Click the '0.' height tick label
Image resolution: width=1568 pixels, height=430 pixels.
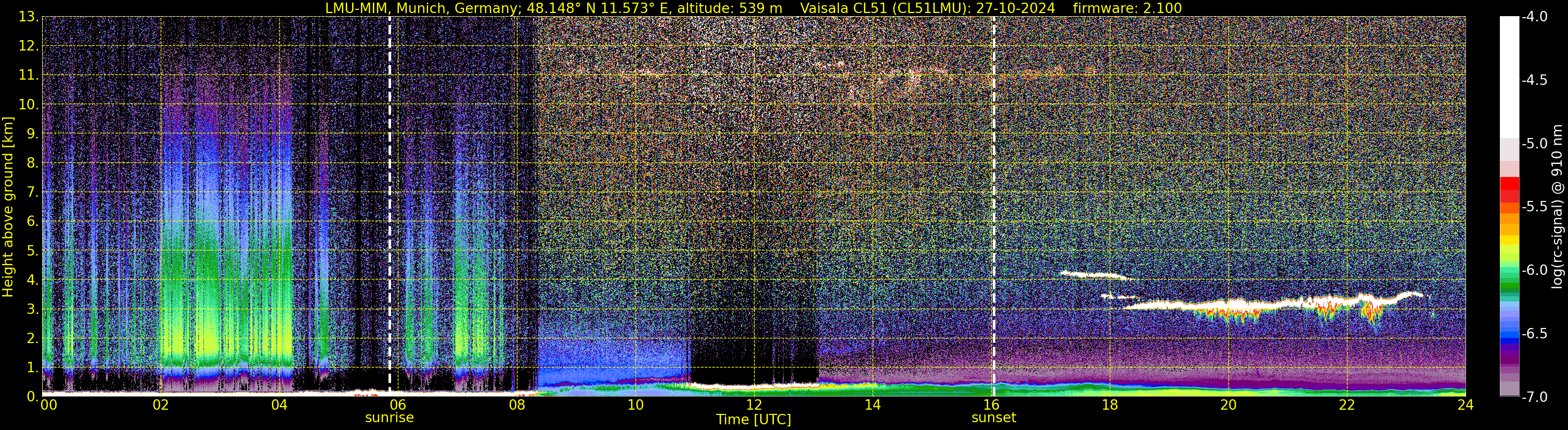pyautogui.click(x=33, y=397)
